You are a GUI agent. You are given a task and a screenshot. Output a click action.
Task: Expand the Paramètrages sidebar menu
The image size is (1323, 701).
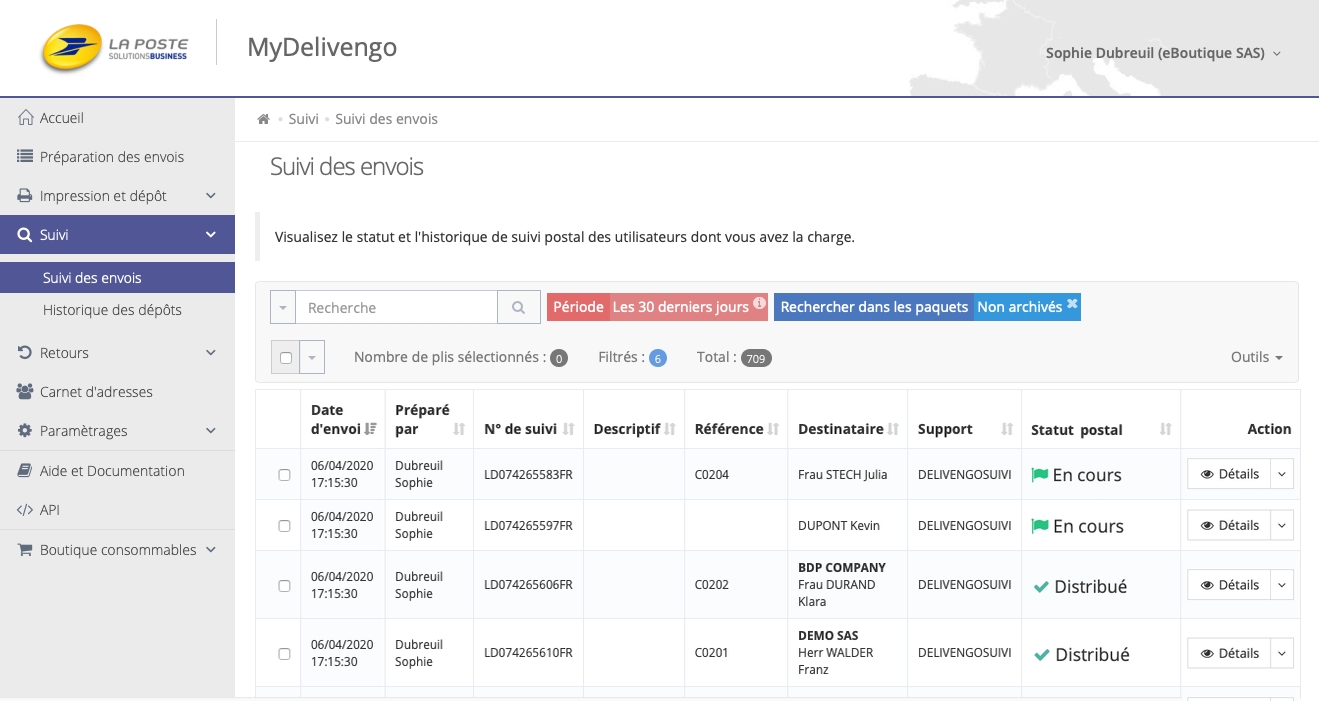pyautogui.click(x=117, y=431)
